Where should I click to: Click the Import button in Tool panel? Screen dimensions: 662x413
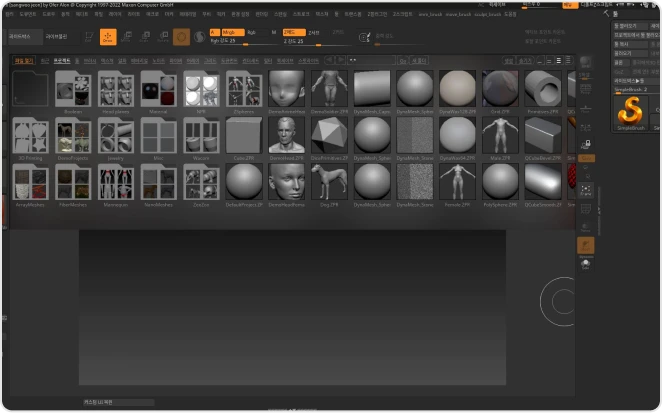[630, 54]
